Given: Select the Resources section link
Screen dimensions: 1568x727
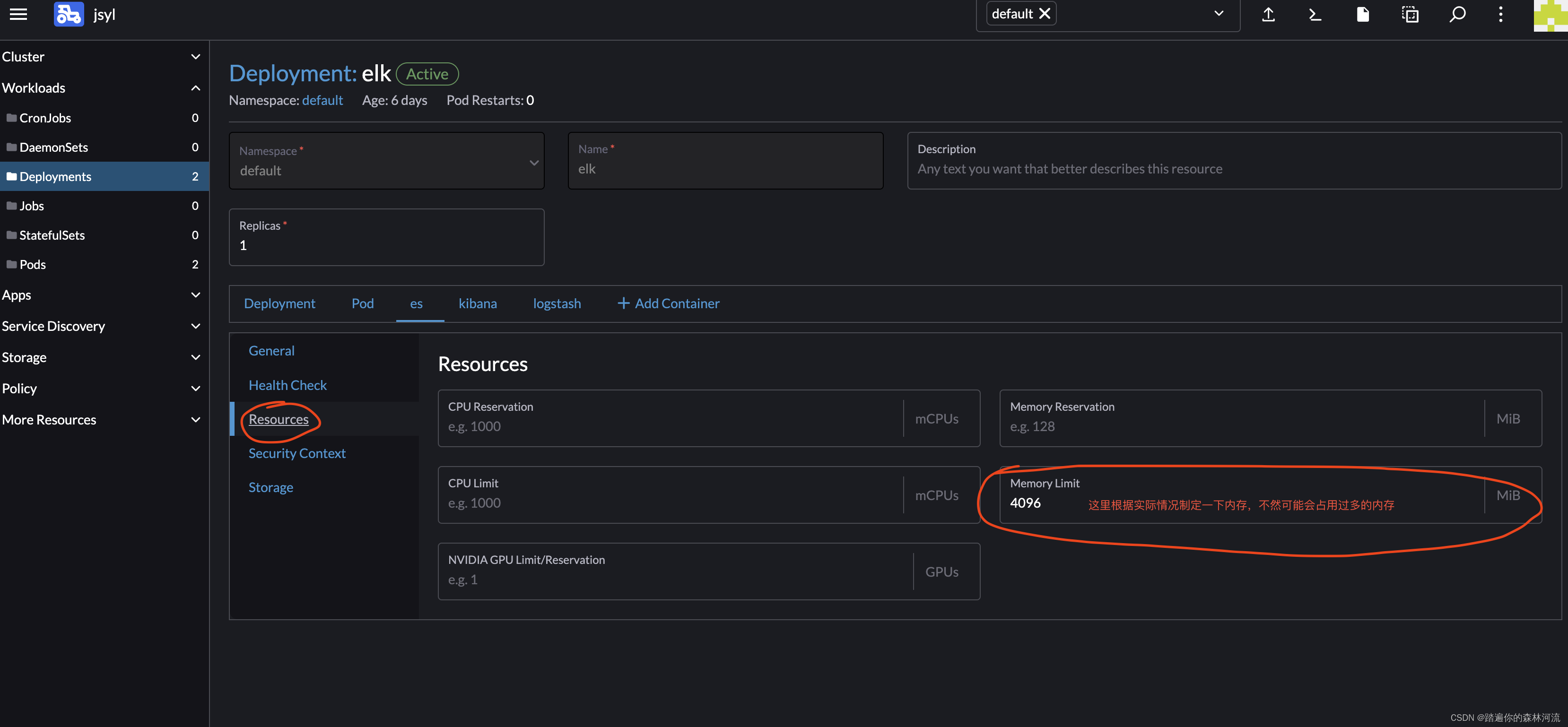Looking at the screenshot, I should click(x=278, y=418).
